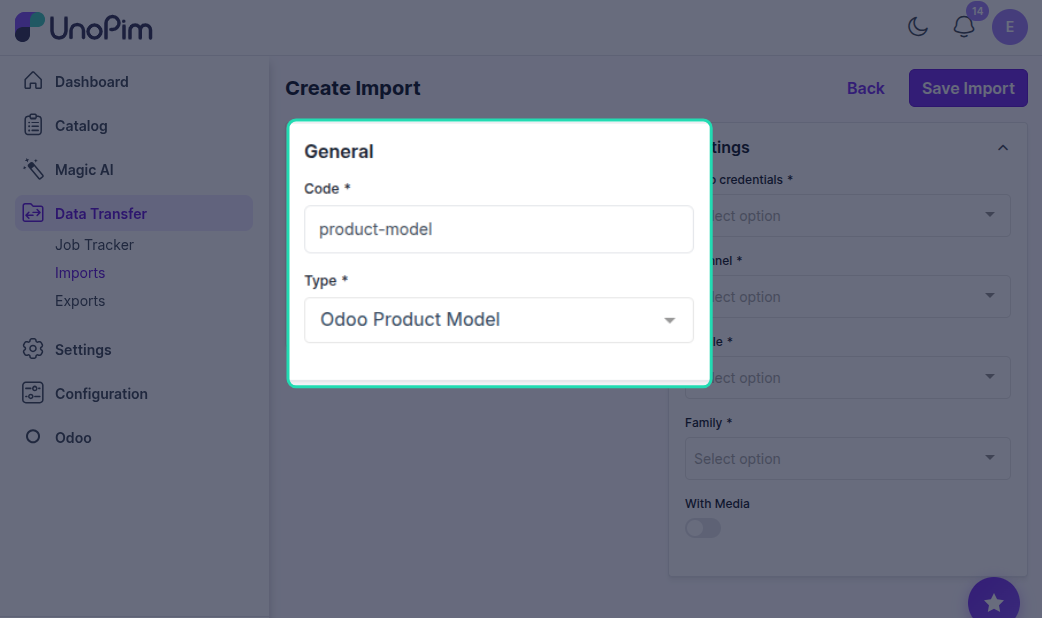Click the Configuration sliders icon
This screenshot has width=1042, height=618.
click(x=33, y=393)
